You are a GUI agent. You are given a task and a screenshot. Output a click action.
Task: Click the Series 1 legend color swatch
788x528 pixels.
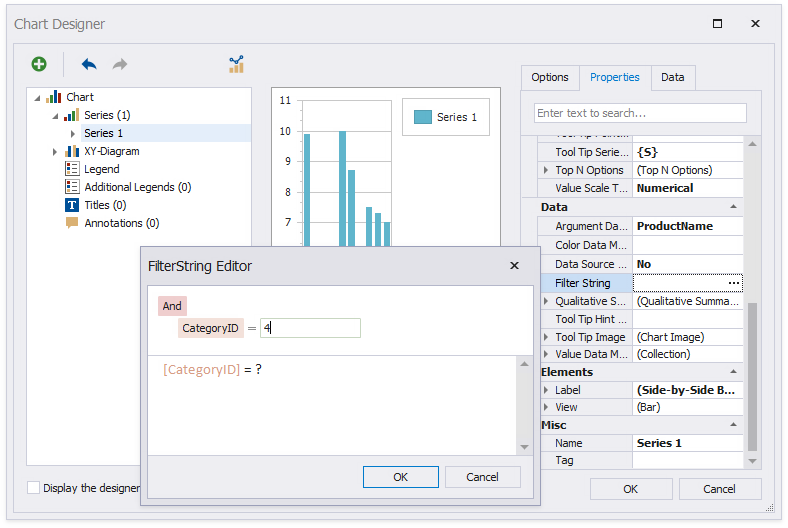click(423, 117)
